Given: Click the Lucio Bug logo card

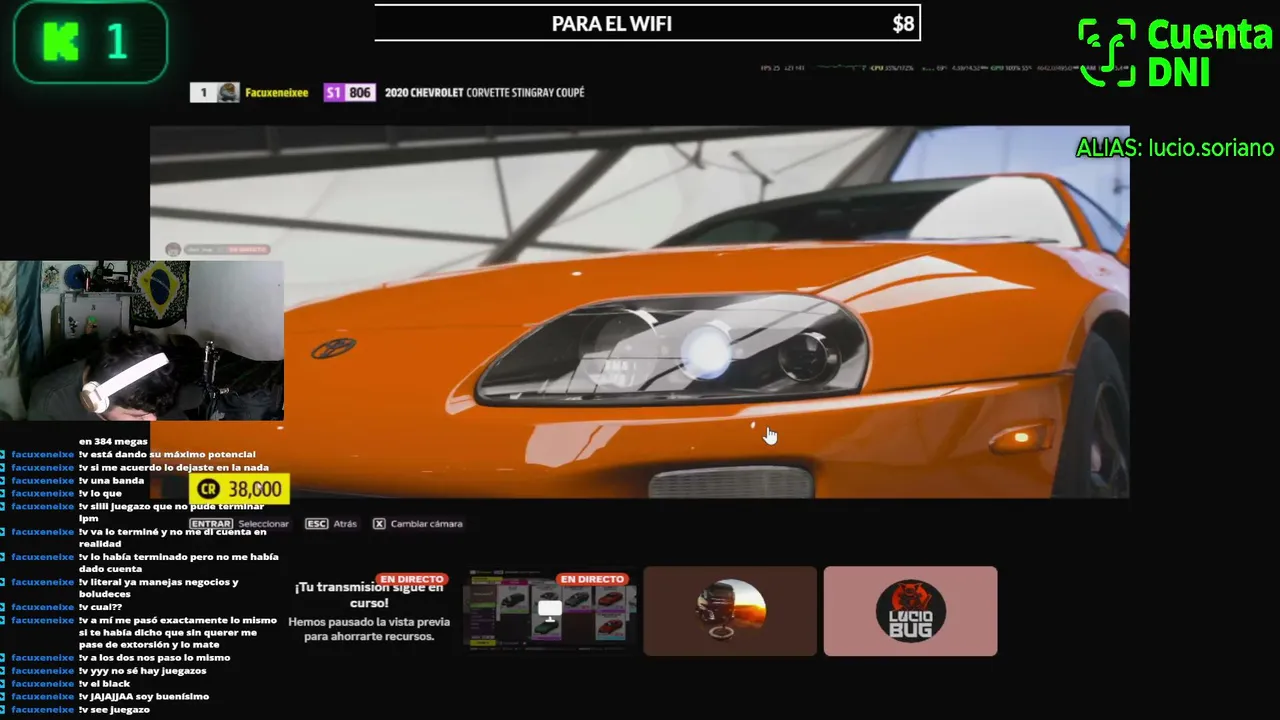Looking at the screenshot, I should [910, 611].
